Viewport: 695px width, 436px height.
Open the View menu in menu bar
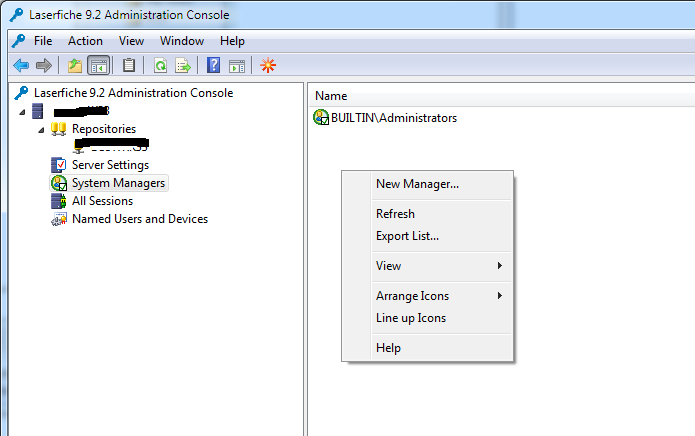(x=131, y=41)
